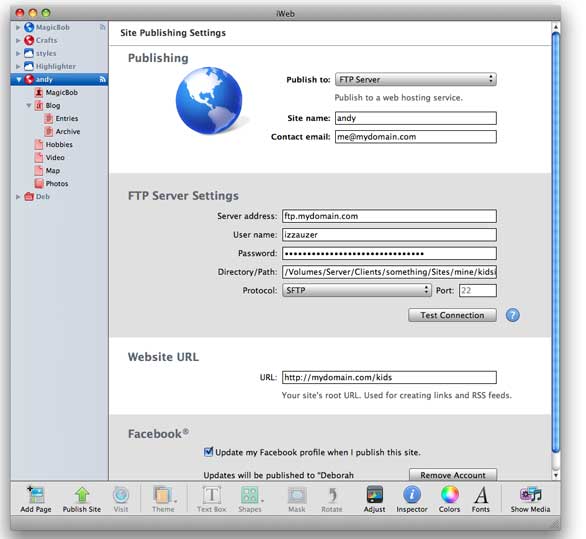The image size is (586, 539).
Task: Select the Archive blog page
Action: coord(62,132)
